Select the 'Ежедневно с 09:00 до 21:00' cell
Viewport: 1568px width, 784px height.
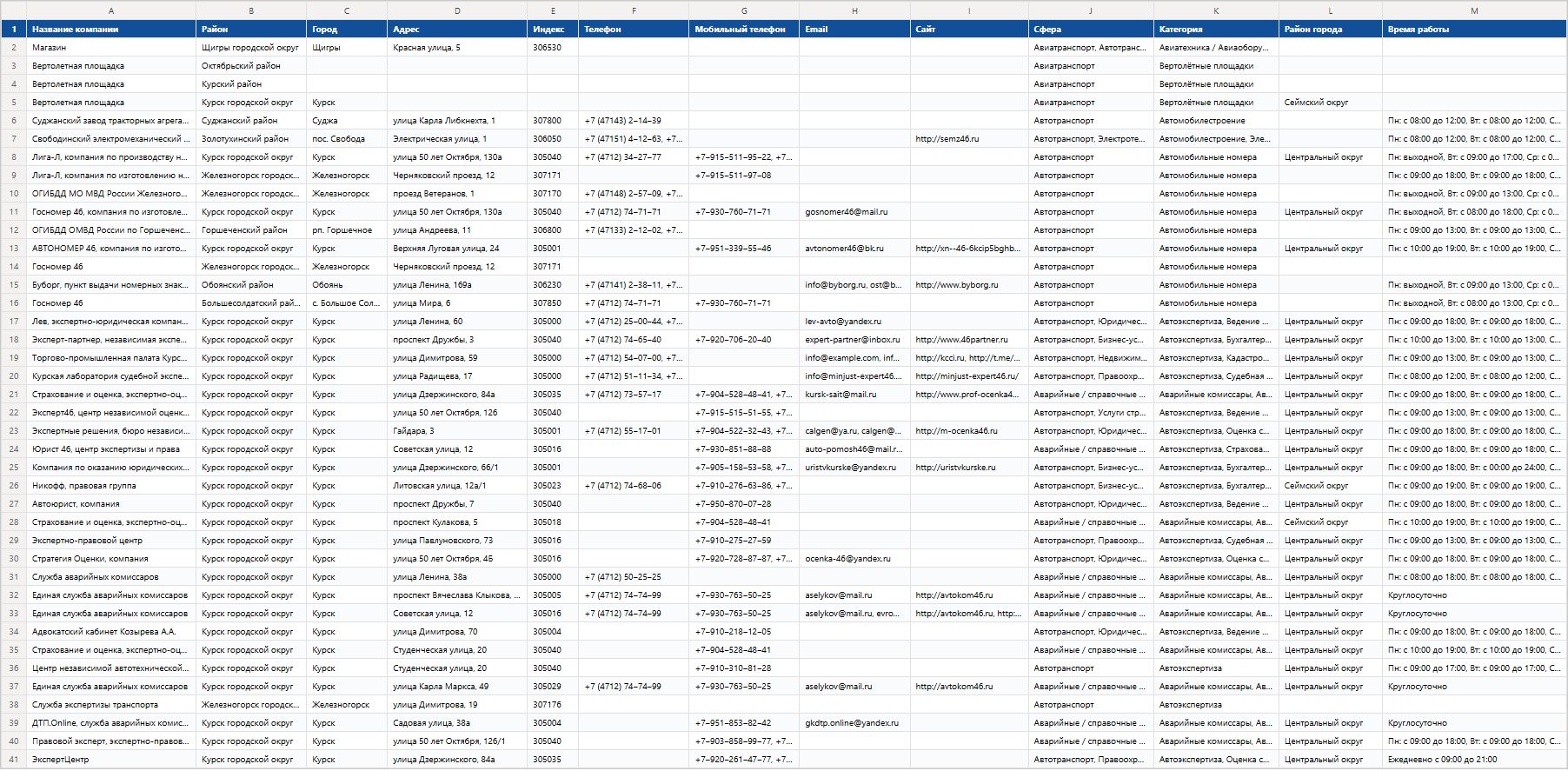(1474, 760)
